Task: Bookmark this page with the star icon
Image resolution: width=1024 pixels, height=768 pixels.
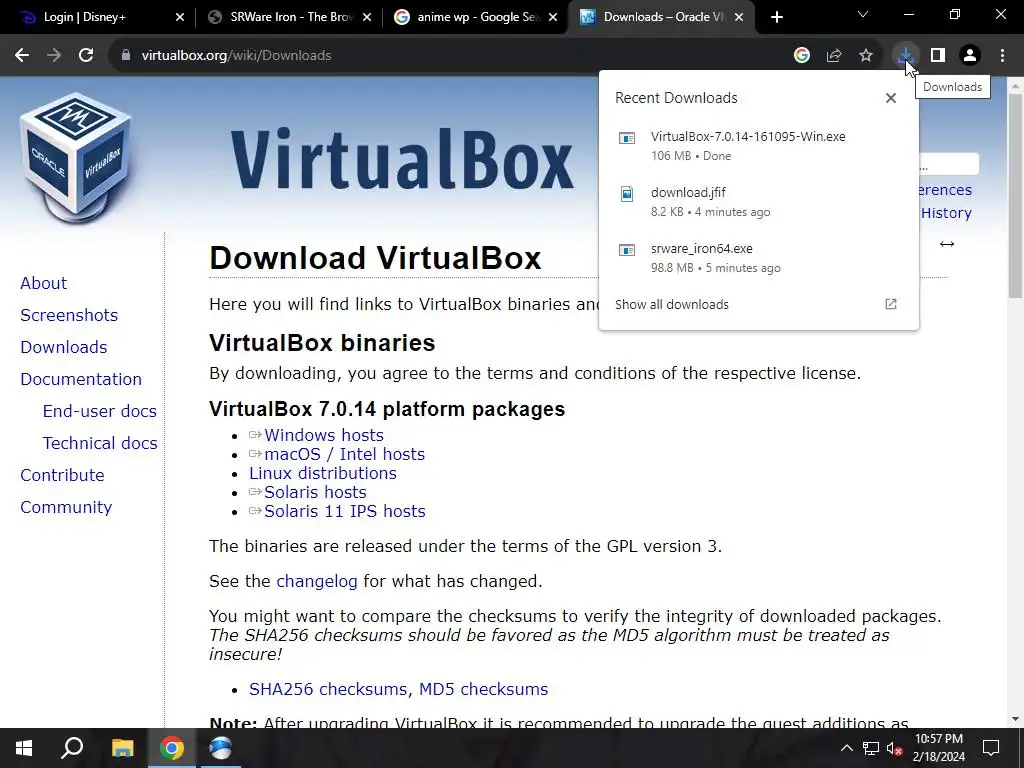Action: [866, 56]
